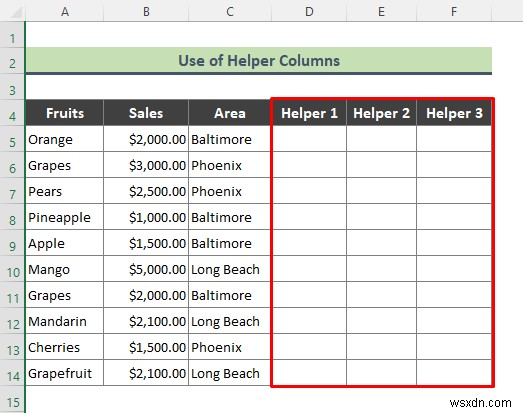This screenshot has height=413, width=523.
Task: Select the Cherries cell
Action: tap(65, 347)
